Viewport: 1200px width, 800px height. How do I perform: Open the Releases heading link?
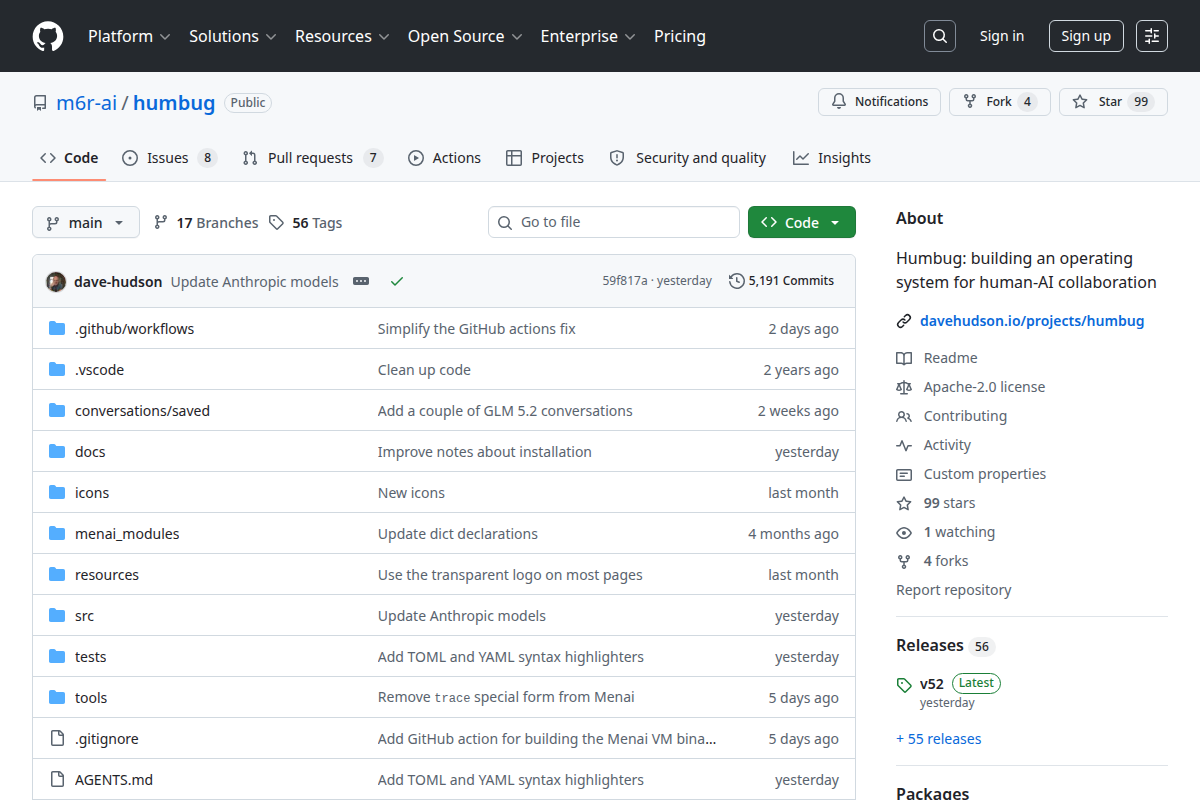pyautogui.click(x=944, y=646)
